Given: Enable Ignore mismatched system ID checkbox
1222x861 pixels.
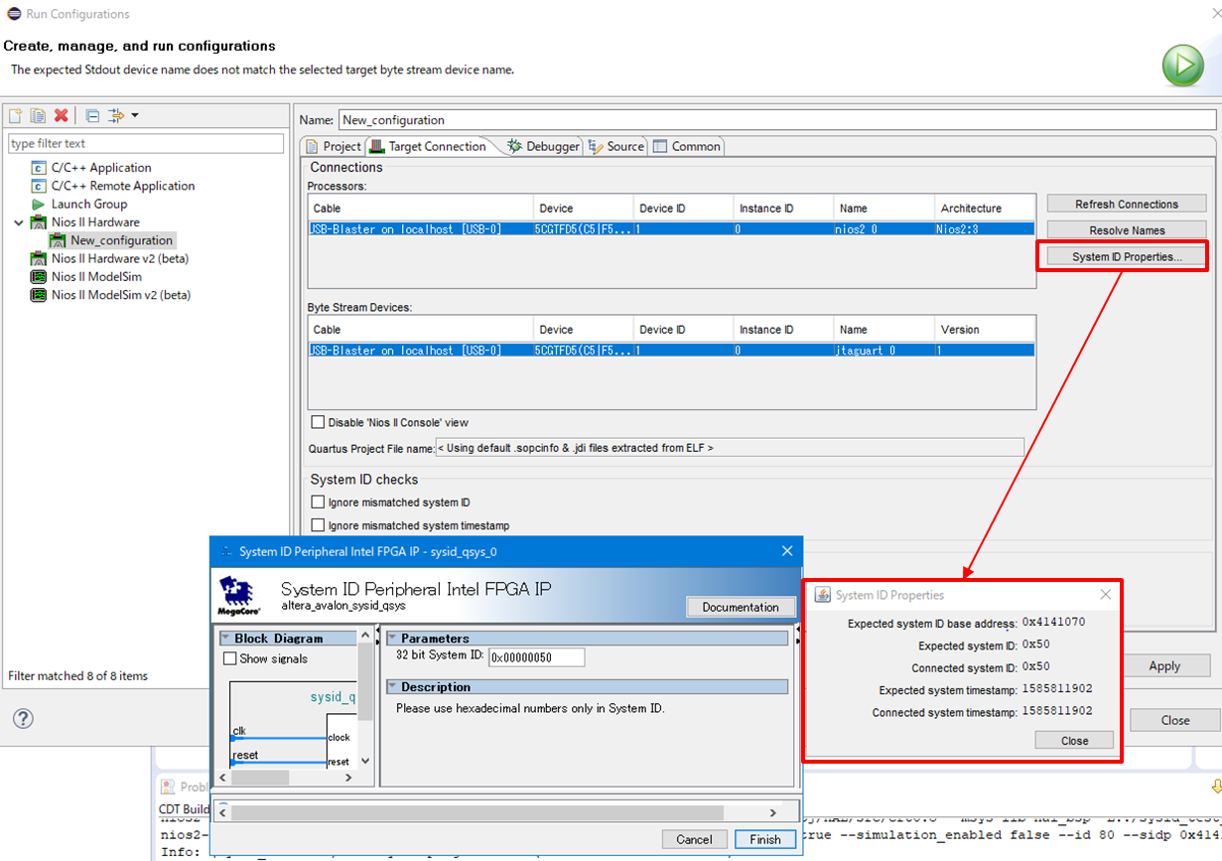Looking at the screenshot, I should tap(318, 502).
